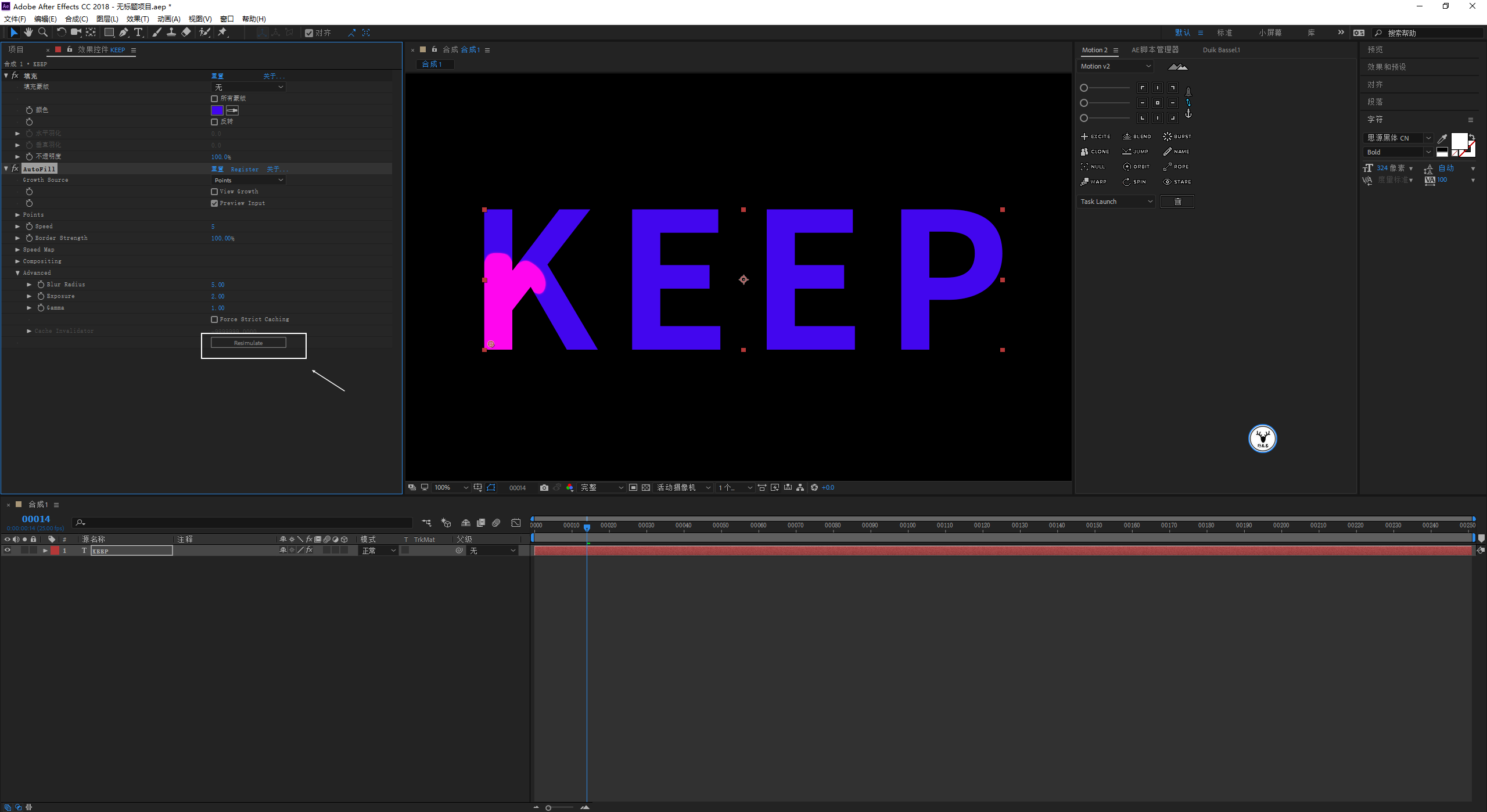1487x812 pixels.
Task: Open the 效果(T) menu
Action: click(x=138, y=19)
